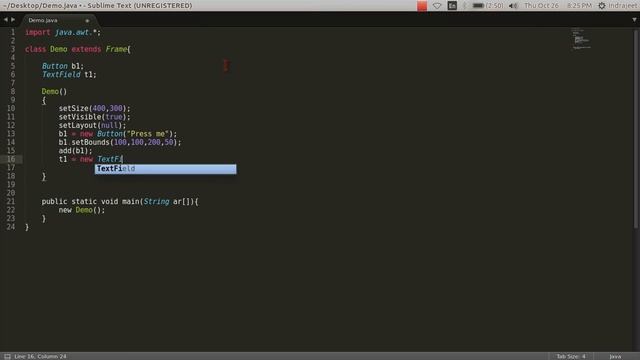Image resolution: width=640 pixels, height=360 pixels.
Task: Open the system session gear menu
Action: tap(602, 6)
